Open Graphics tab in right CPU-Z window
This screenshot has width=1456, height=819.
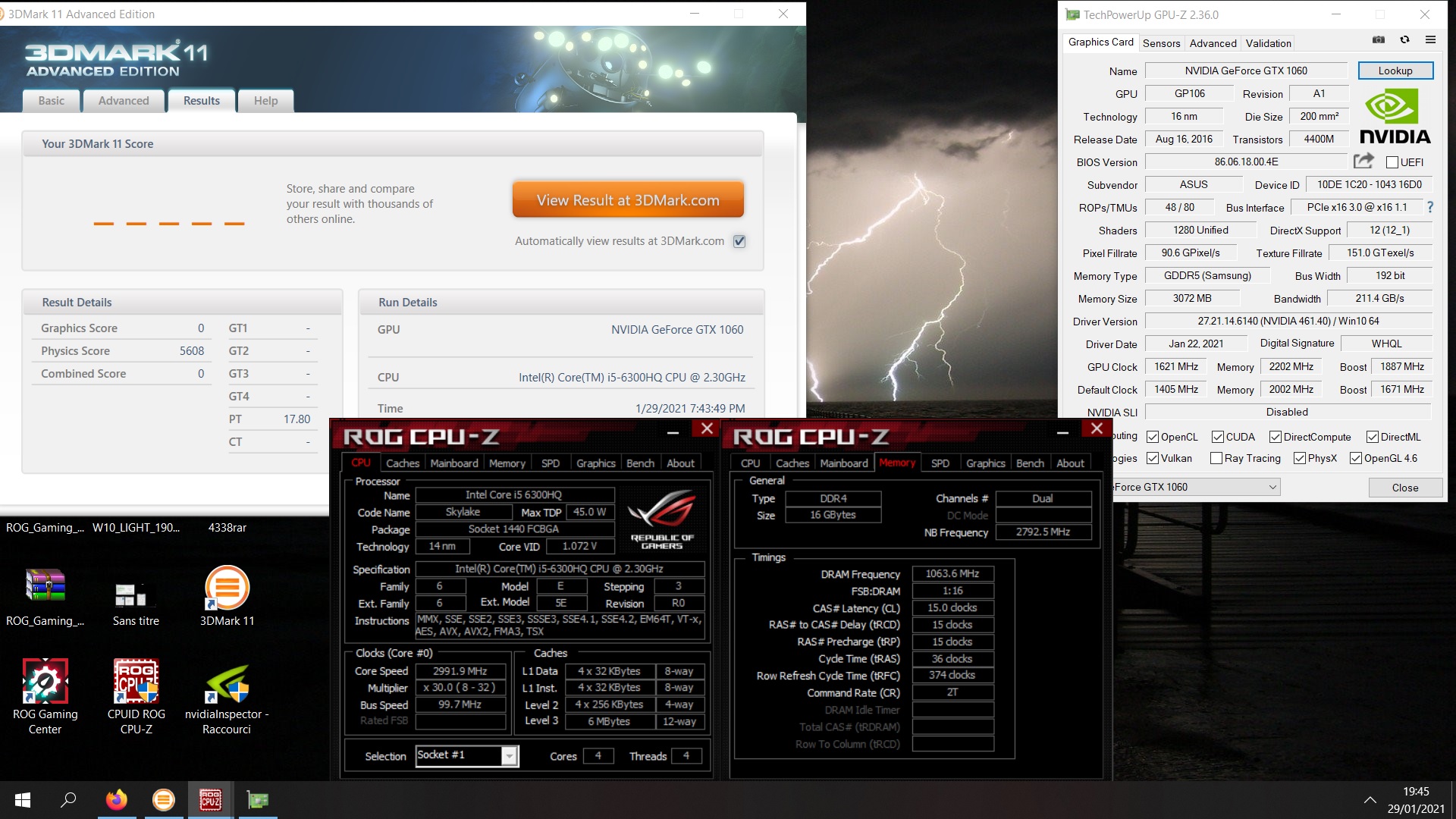click(985, 463)
